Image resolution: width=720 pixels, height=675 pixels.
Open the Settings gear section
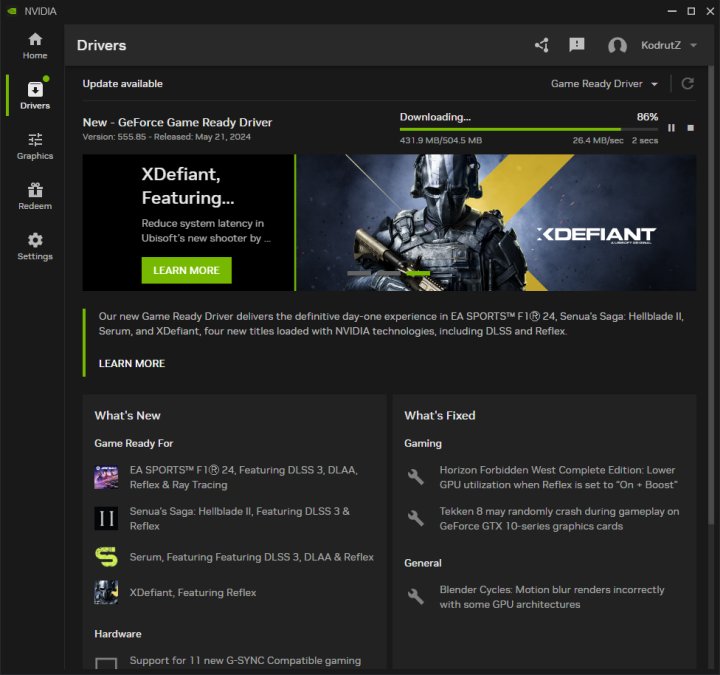point(35,247)
